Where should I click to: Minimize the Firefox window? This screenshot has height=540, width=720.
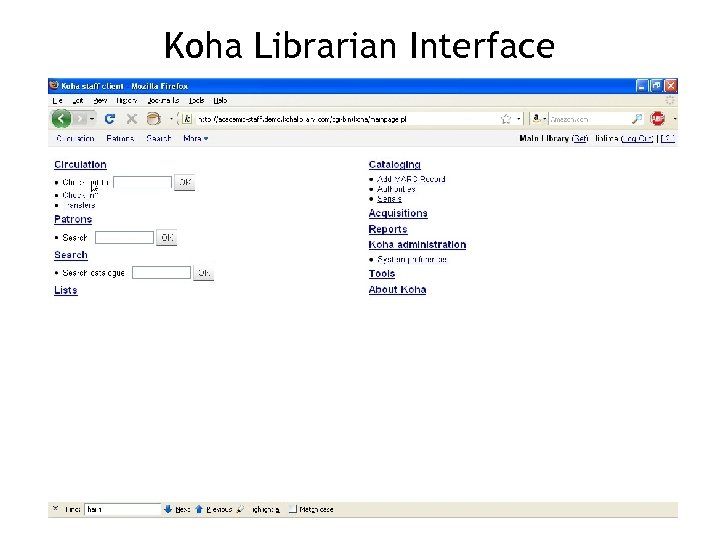(641, 85)
